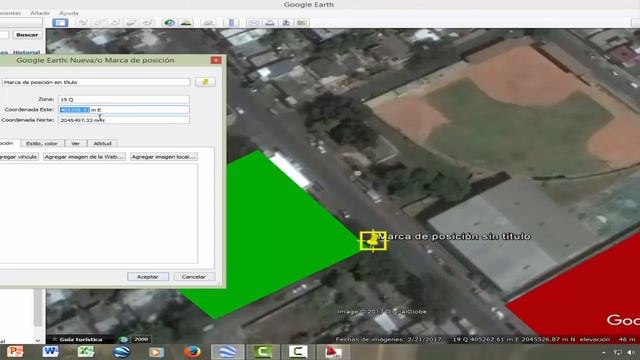Click Agregar imagen local button

click(x=164, y=157)
